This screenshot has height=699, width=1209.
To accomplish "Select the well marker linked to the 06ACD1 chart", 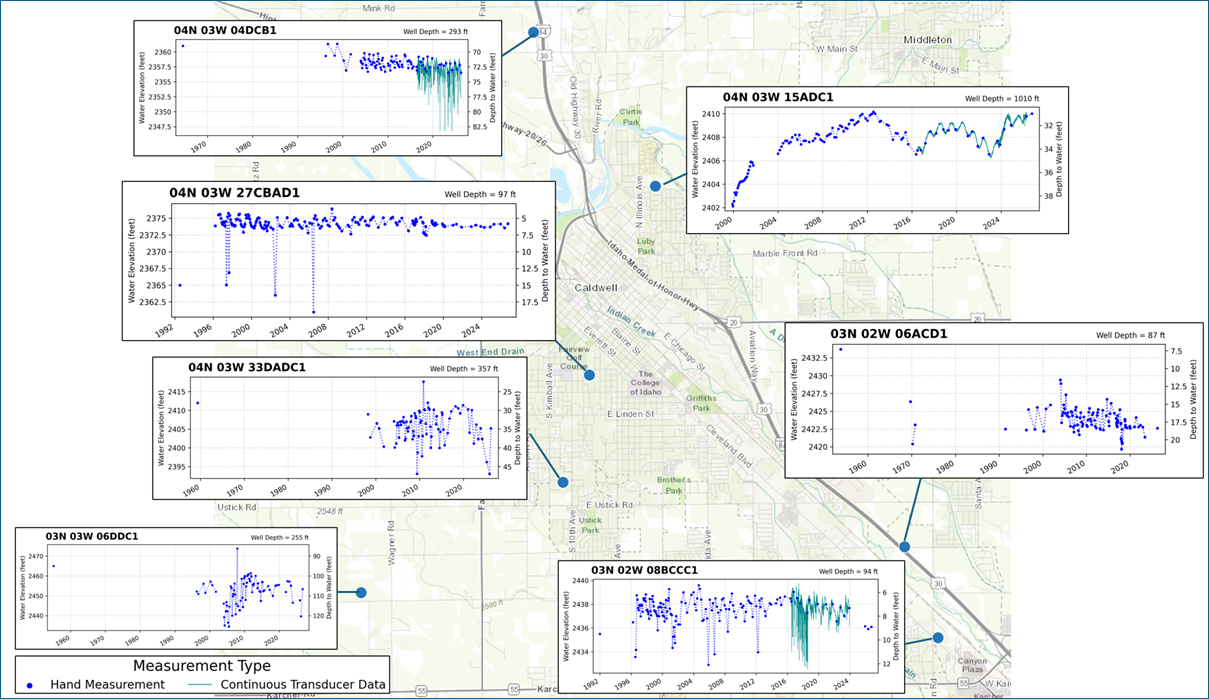I will 904,547.
